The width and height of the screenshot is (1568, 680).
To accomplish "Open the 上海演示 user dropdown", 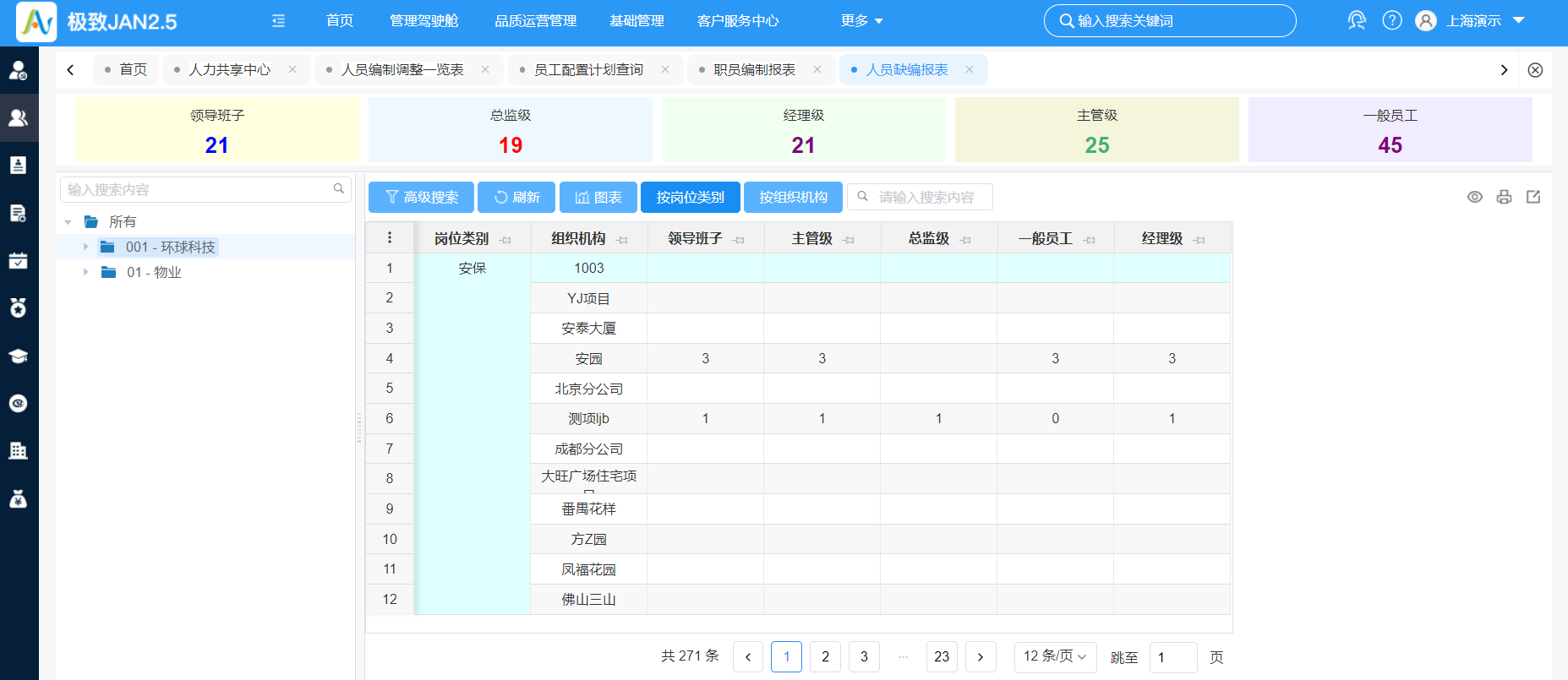I will pyautogui.click(x=1485, y=20).
